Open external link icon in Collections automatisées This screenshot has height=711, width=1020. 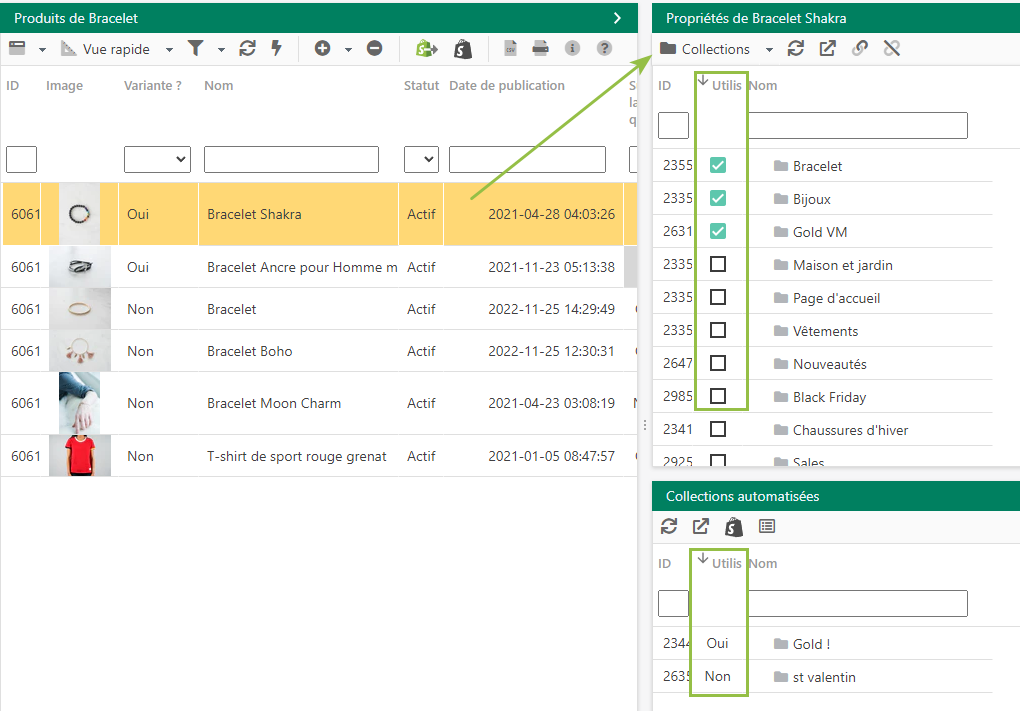click(x=701, y=526)
